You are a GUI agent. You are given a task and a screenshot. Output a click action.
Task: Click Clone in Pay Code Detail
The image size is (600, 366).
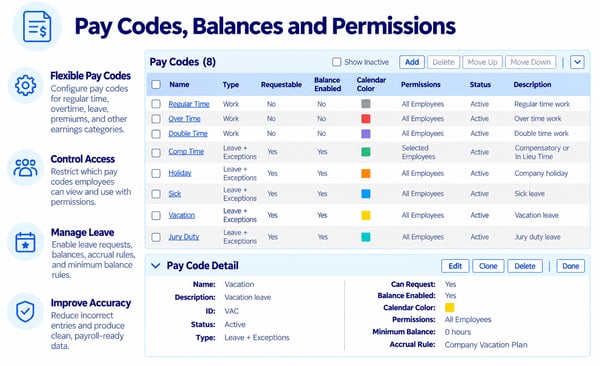pyautogui.click(x=488, y=266)
